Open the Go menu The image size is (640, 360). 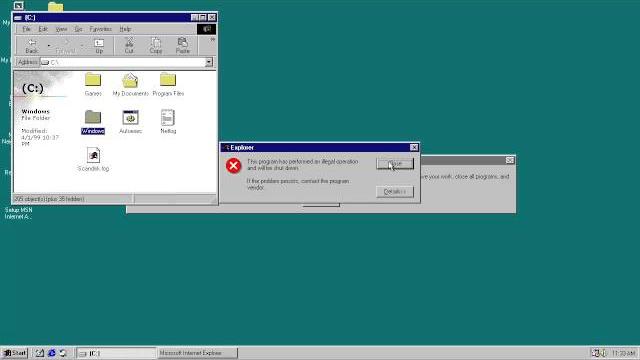tap(78, 29)
